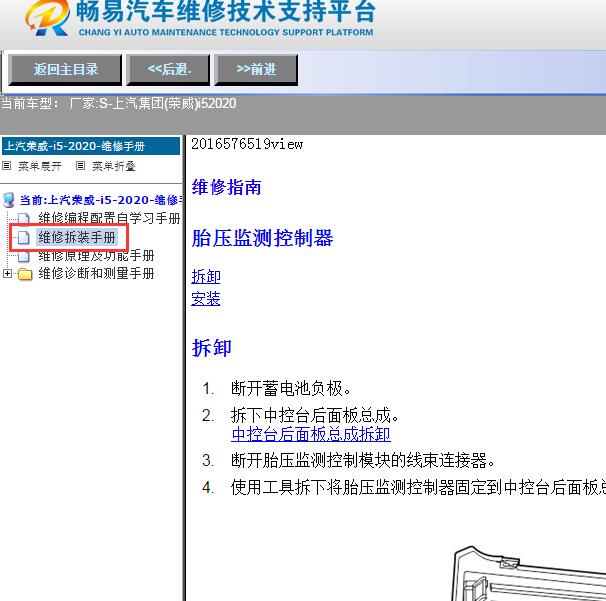Click step 1 断开蓄电池负极
The width and height of the screenshot is (606, 601).
pyautogui.click(x=291, y=388)
